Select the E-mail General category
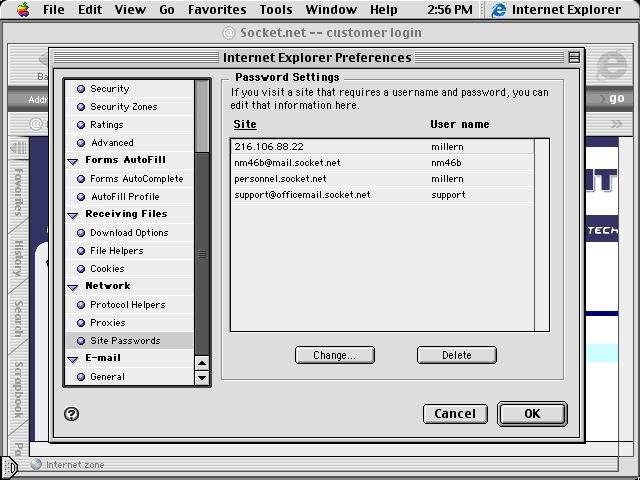 pyautogui.click(x=129, y=376)
